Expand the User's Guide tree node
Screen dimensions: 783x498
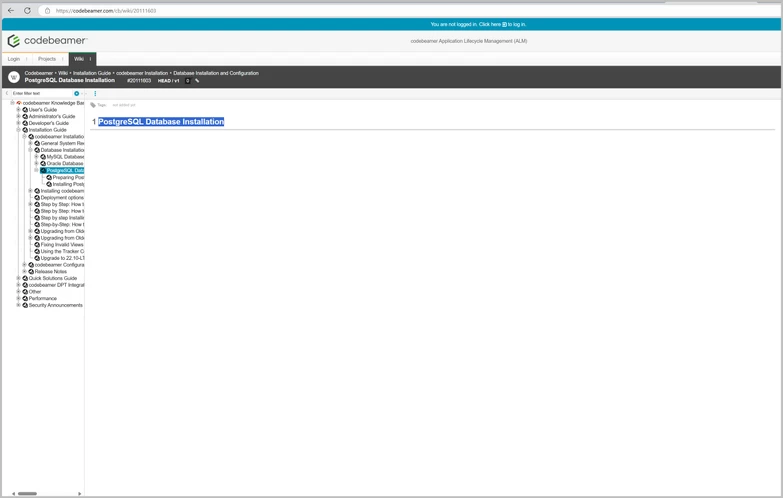click(x=18, y=109)
